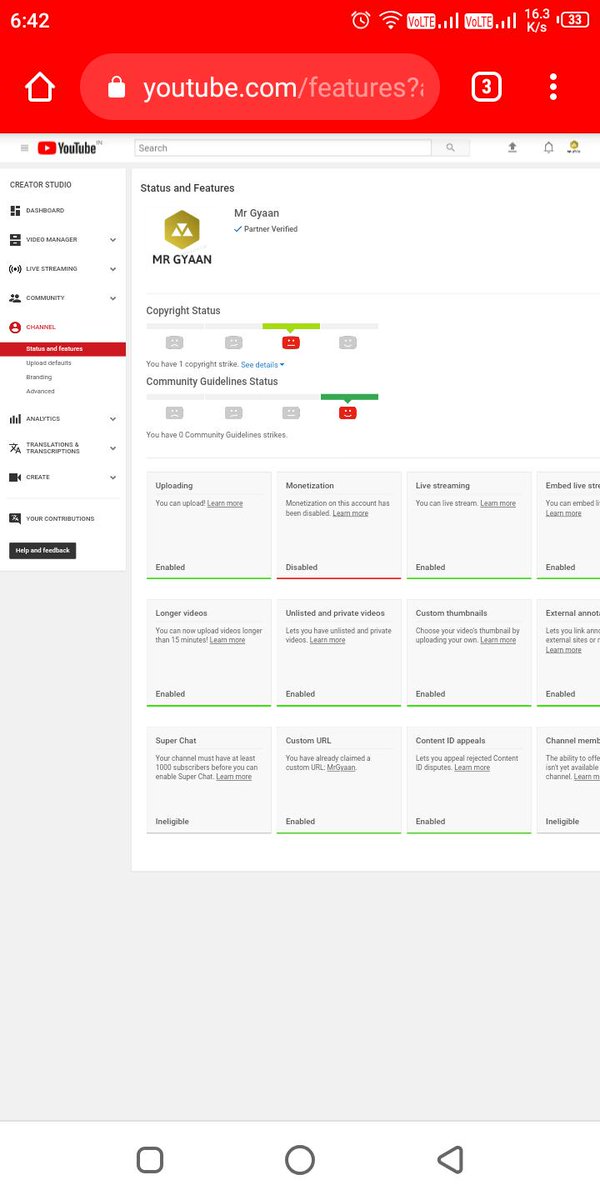
Task: Click Partner Verified label
Action: pyautogui.click(x=266, y=229)
